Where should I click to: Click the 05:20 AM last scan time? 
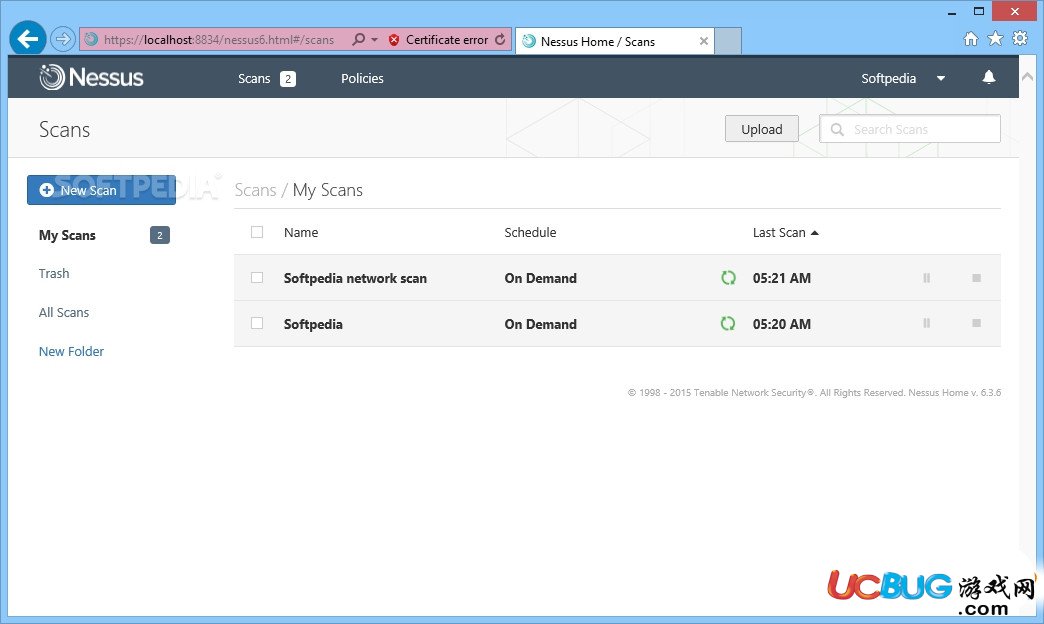tap(782, 324)
